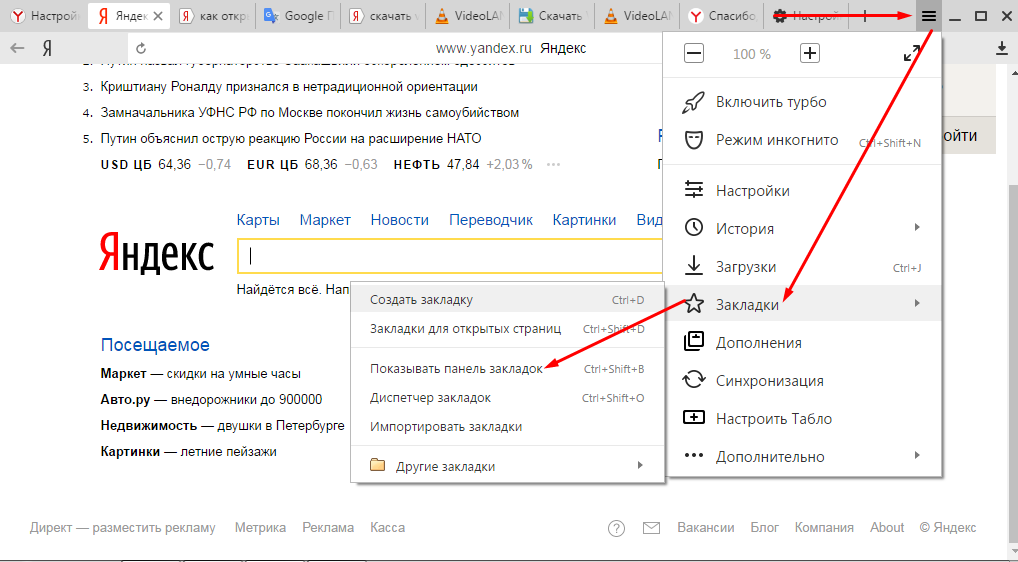The image size is (1018, 562).
Task: Expand the Другие закладки folder
Action: click(445, 466)
